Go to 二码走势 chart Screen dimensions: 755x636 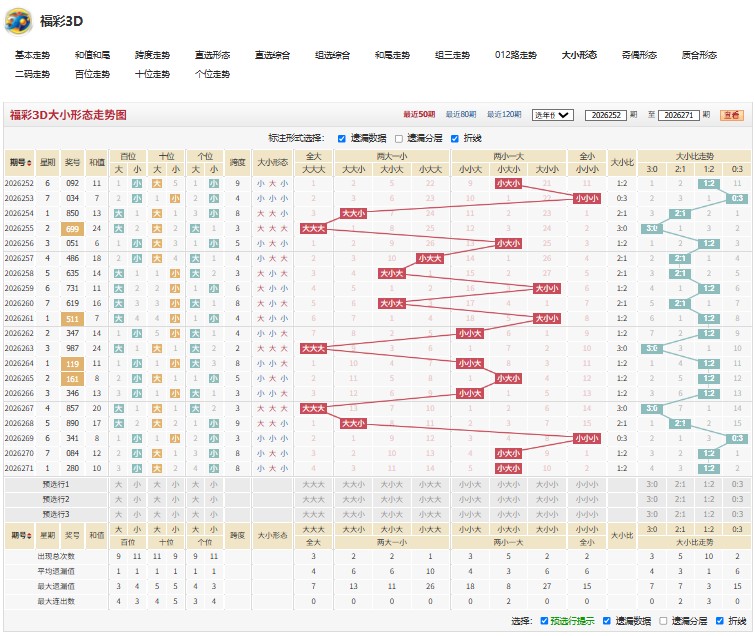pos(32,74)
